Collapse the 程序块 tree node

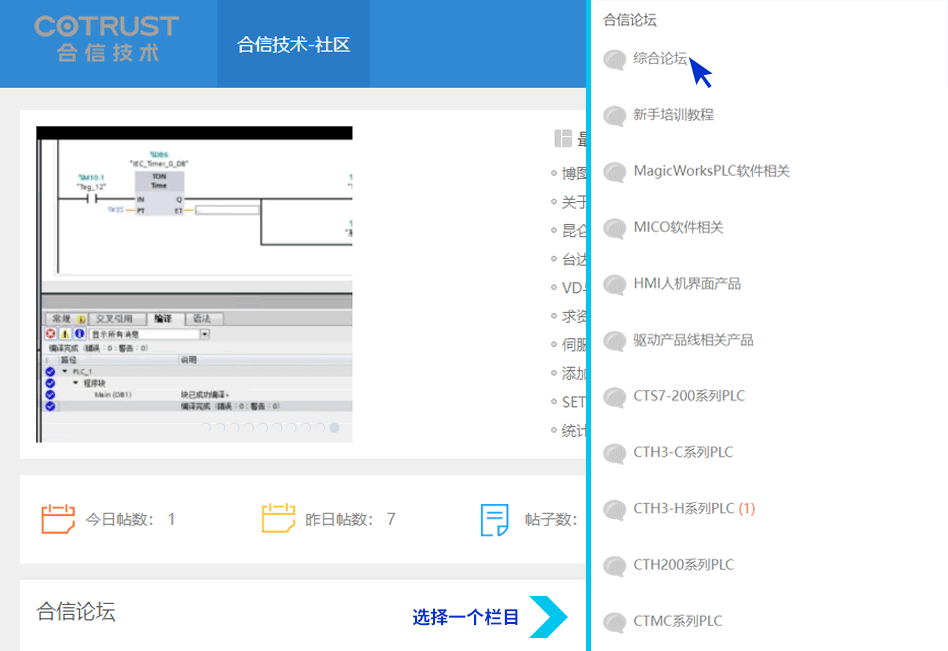(75, 383)
